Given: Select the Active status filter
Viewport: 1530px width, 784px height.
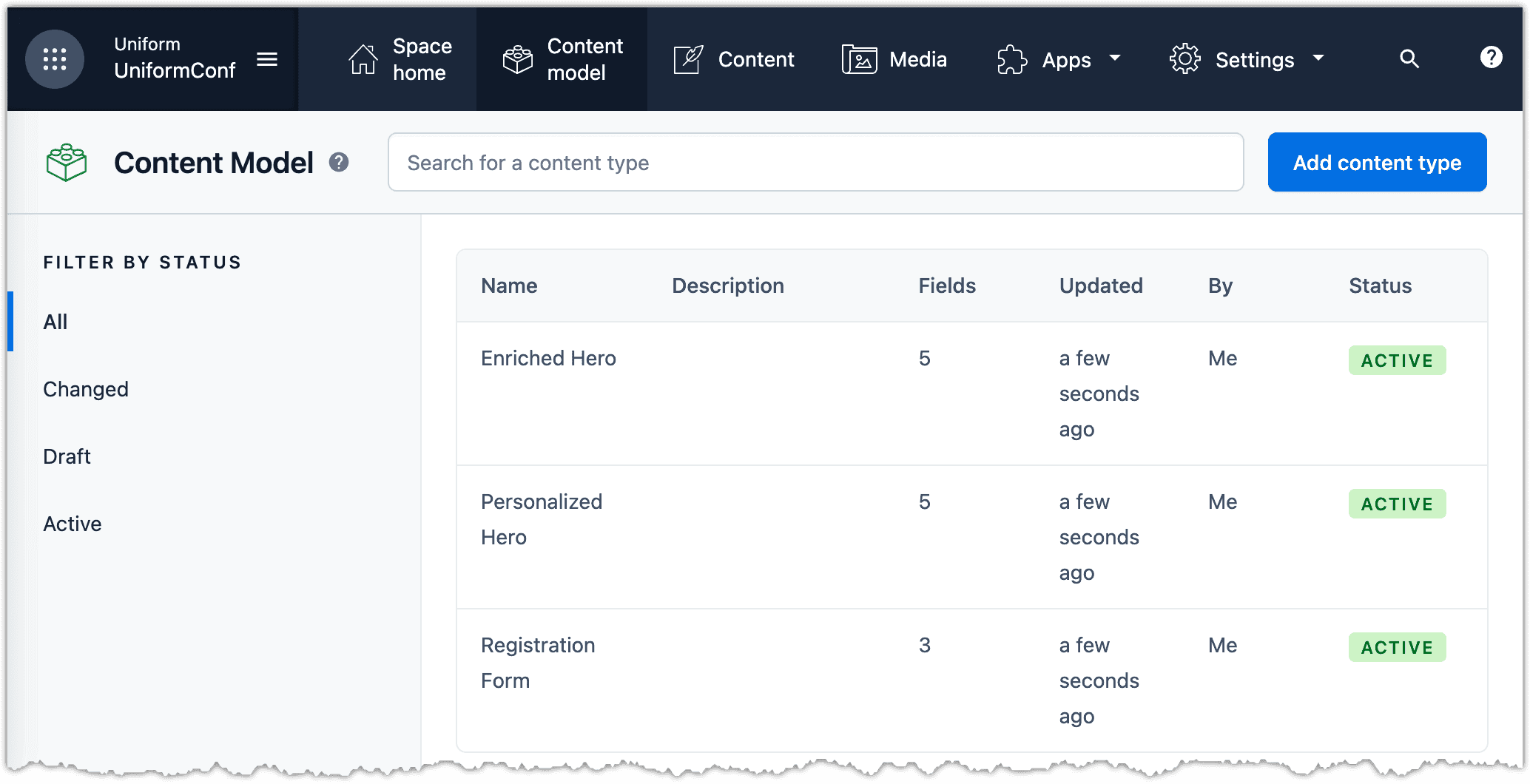Looking at the screenshot, I should (72, 524).
